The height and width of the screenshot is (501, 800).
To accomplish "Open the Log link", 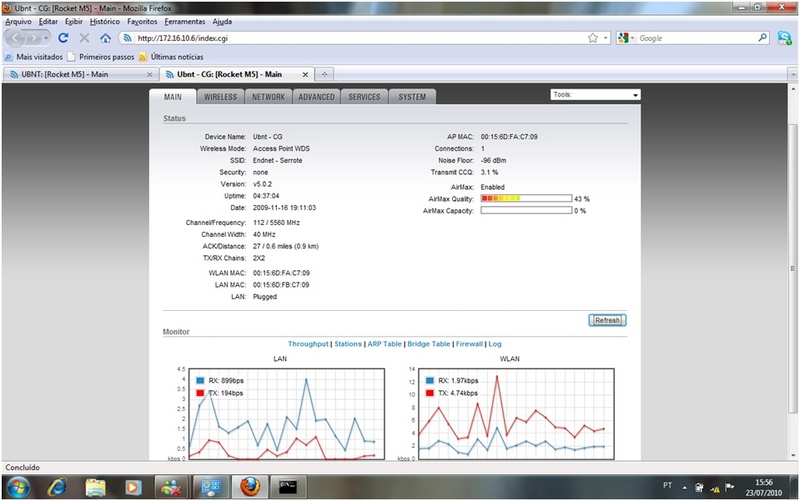I will tap(495, 344).
